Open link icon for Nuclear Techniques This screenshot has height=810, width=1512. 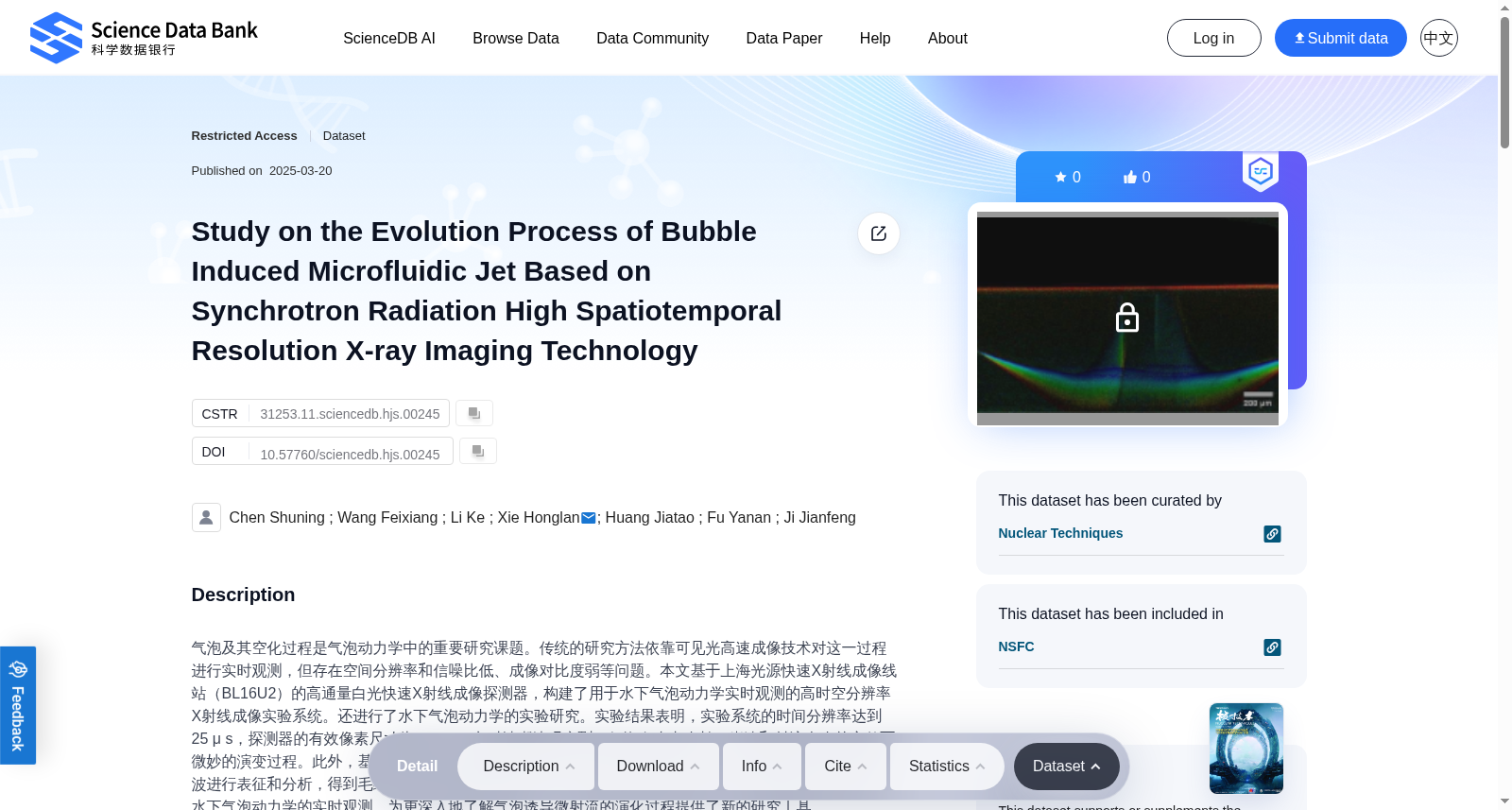pyautogui.click(x=1273, y=534)
